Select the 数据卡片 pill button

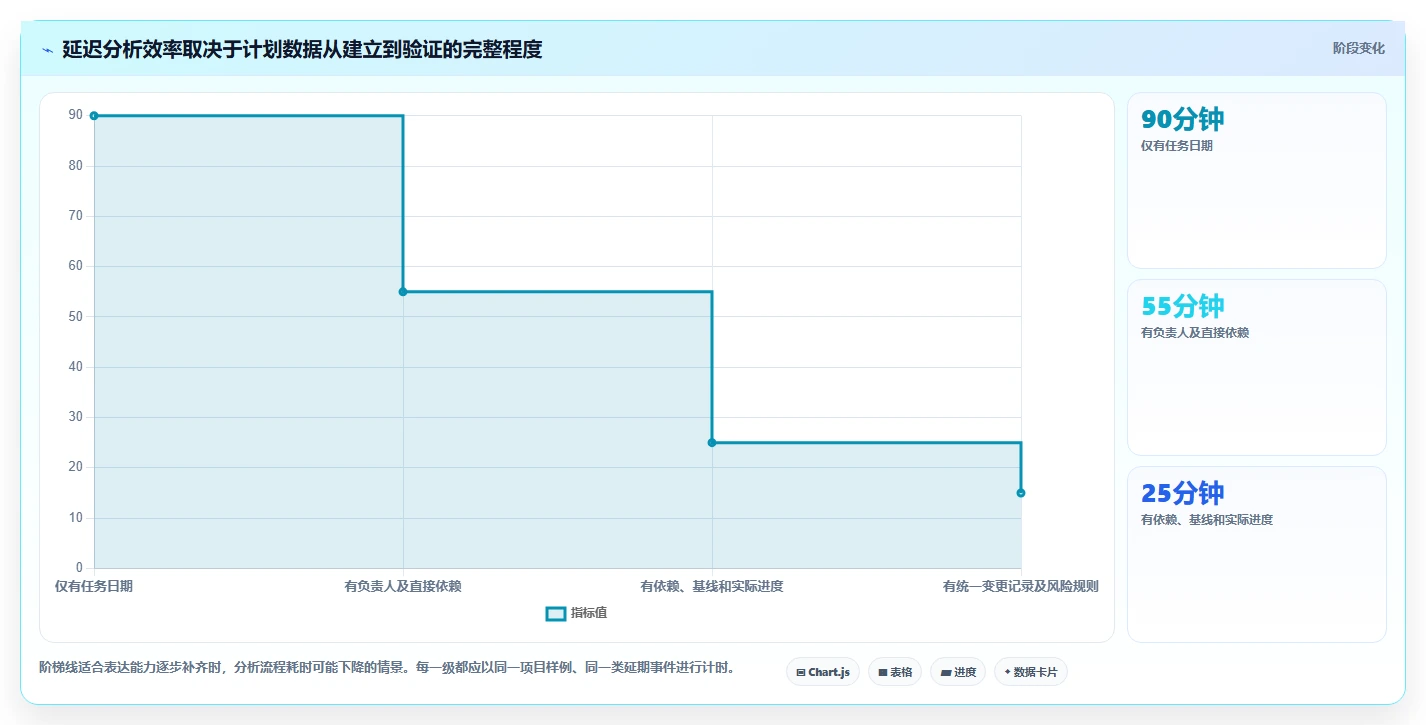(1031, 672)
